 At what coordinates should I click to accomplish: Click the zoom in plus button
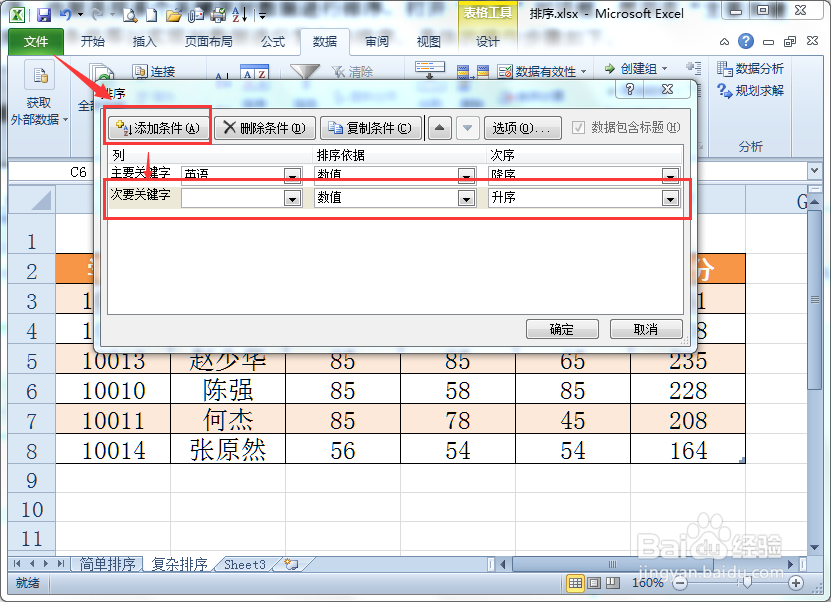[795, 583]
